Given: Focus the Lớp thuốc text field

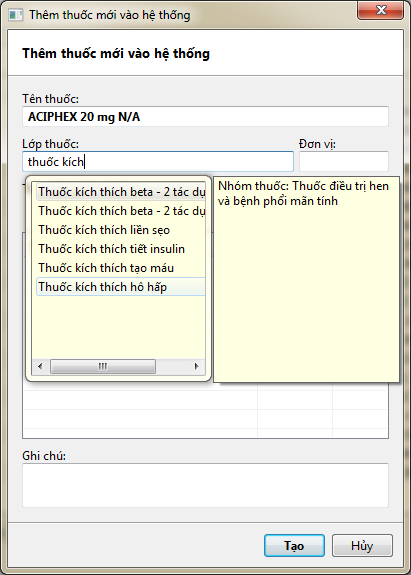Looking at the screenshot, I should coord(158,161).
